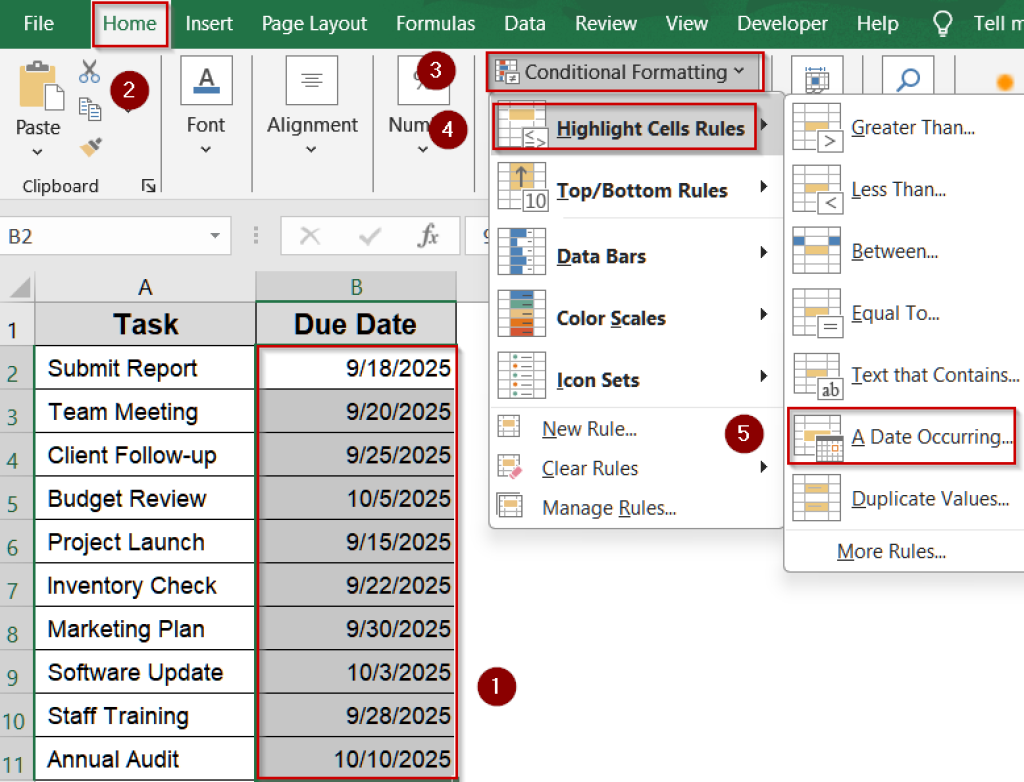Click the Insert Function fx icon

tap(428, 236)
